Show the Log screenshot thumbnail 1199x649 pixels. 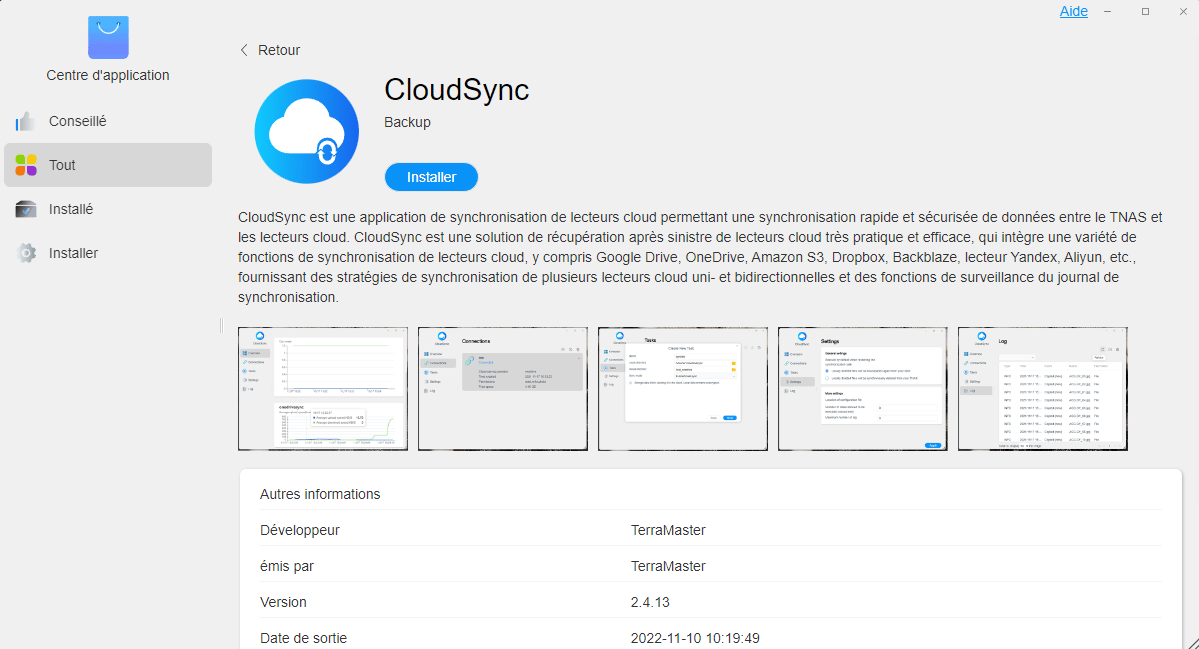coord(1043,388)
